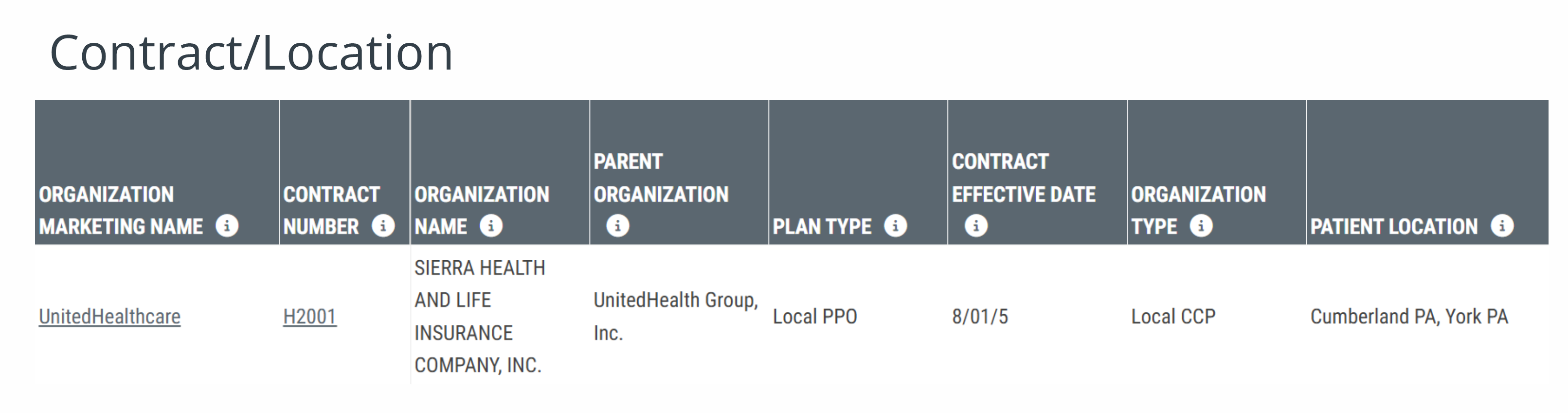The height and width of the screenshot is (413, 1568).
Task: Open Contract Effective Date info icon
Action: 976,226
